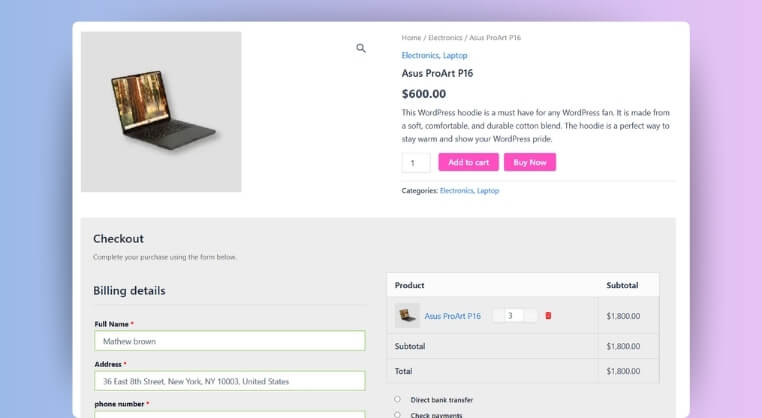762x418 pixels.
Task: Click the Product column header
Action: pos(409,285)
